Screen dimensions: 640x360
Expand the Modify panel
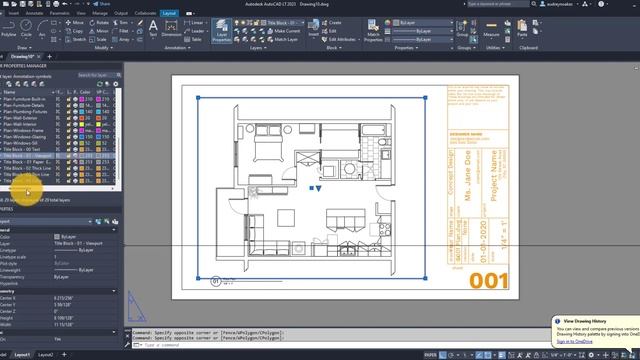104,48
